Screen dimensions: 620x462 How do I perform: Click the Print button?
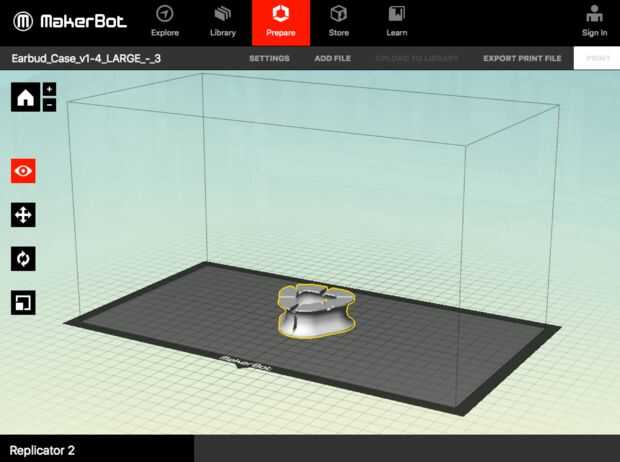tap(597, 58)
